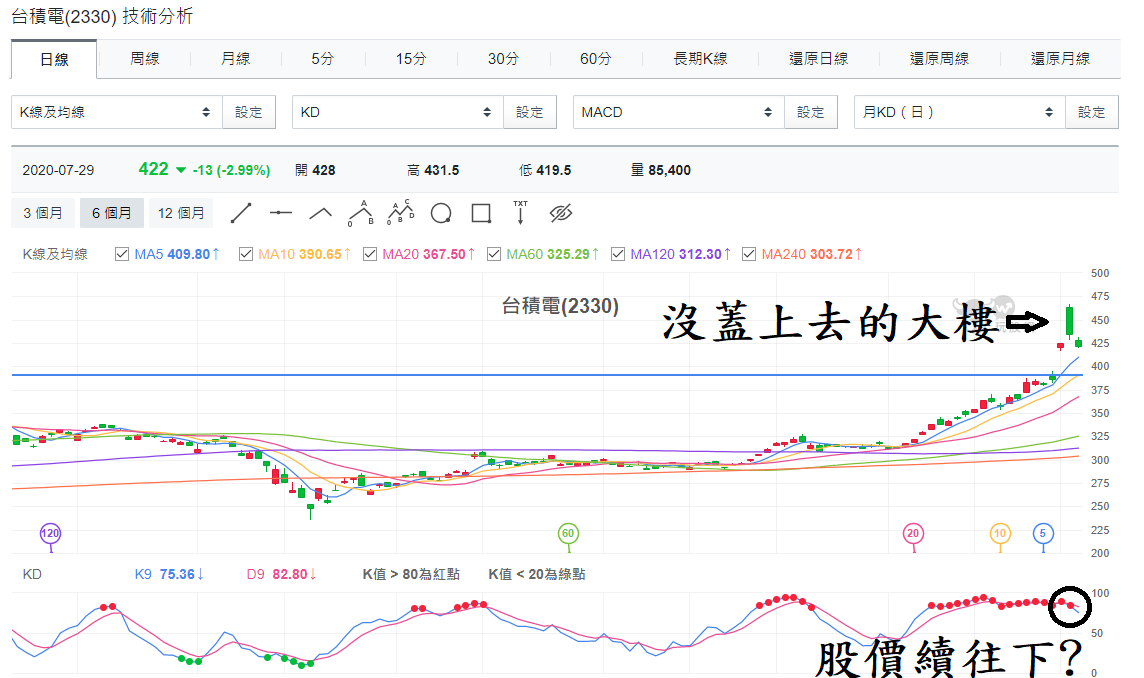Screen dimensions: 1144x678
Task: Select the 3 個月 range button
Action: [42, 213]
